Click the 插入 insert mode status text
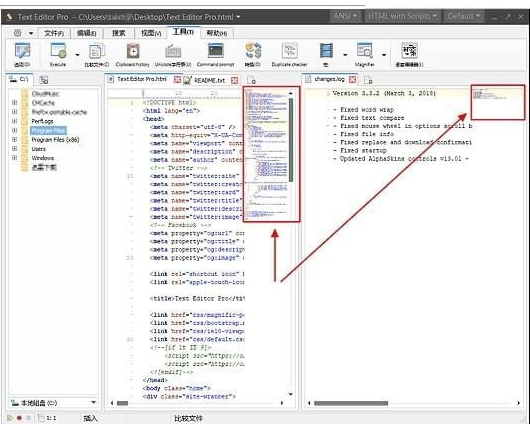The width and height of the screenshot is (530, 424). (90, 418)
